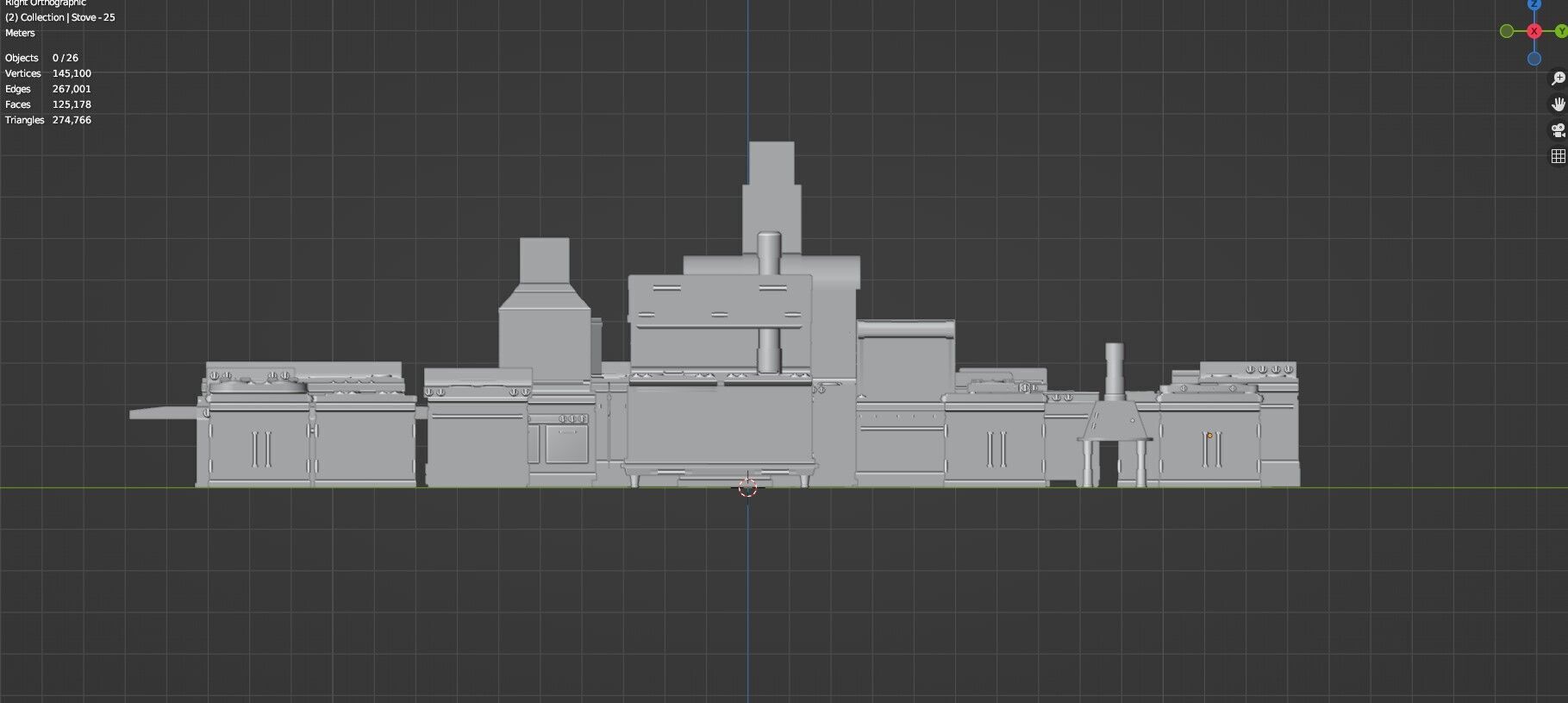Click the vertices value "145,100"
Screen dimensions: 1568x703
(72, 73)
